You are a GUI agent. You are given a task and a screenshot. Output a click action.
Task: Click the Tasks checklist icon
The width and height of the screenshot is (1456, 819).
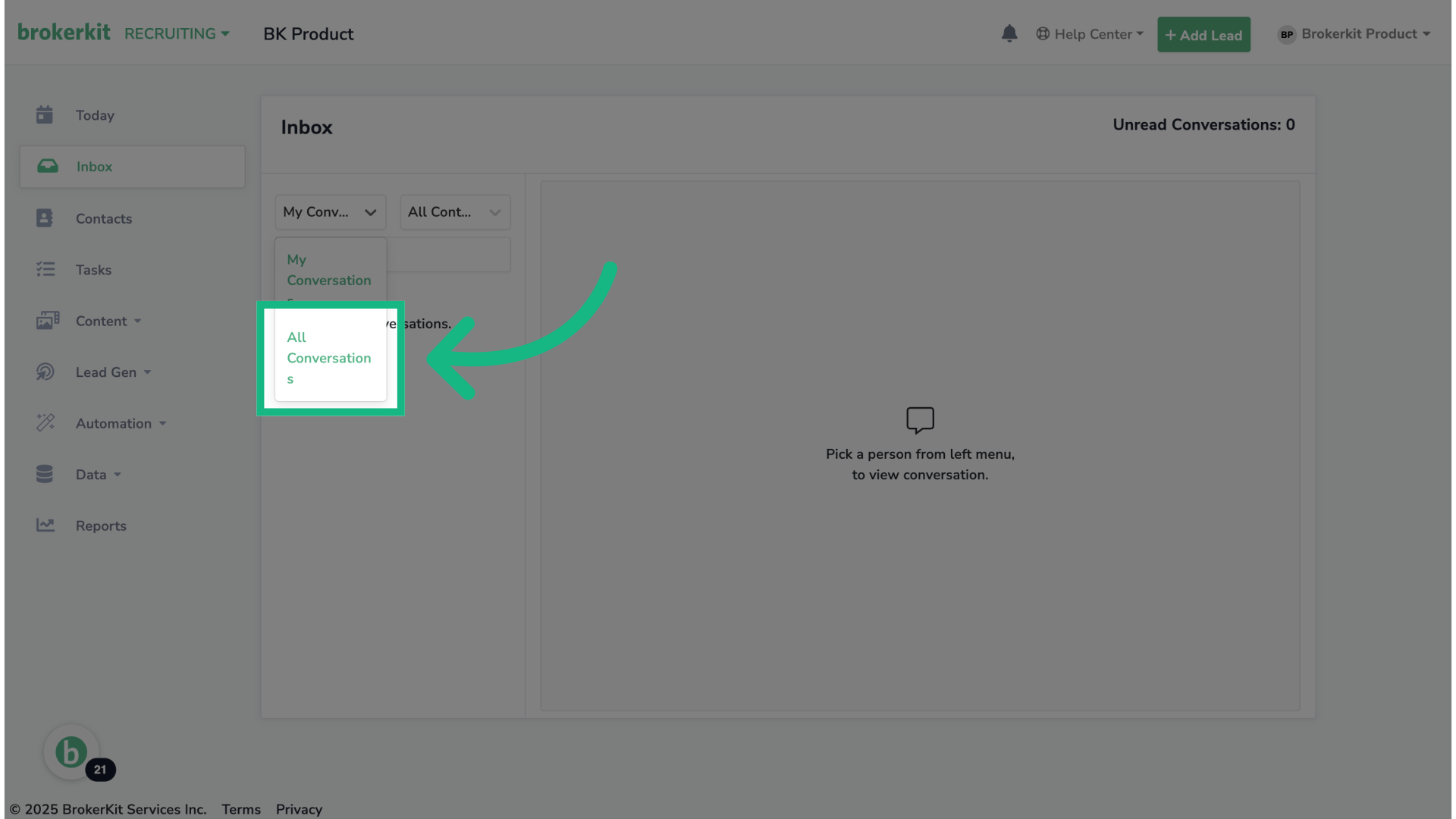click(x=45, y=269)
